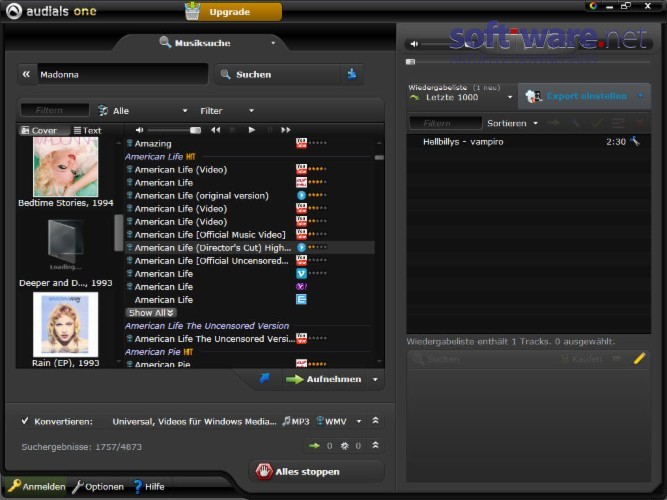The height and width of the screenshot is (500, 667).
Task: Click the wrench icon on Hellbillys row
Action: pyautogui.click(x=636, y=141)
